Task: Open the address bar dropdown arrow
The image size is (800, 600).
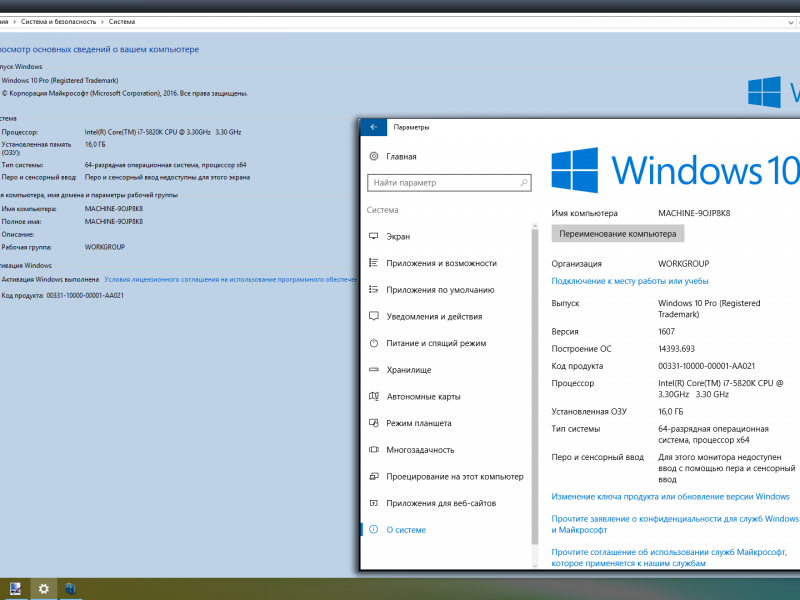Action: click(x=791, y=22)
